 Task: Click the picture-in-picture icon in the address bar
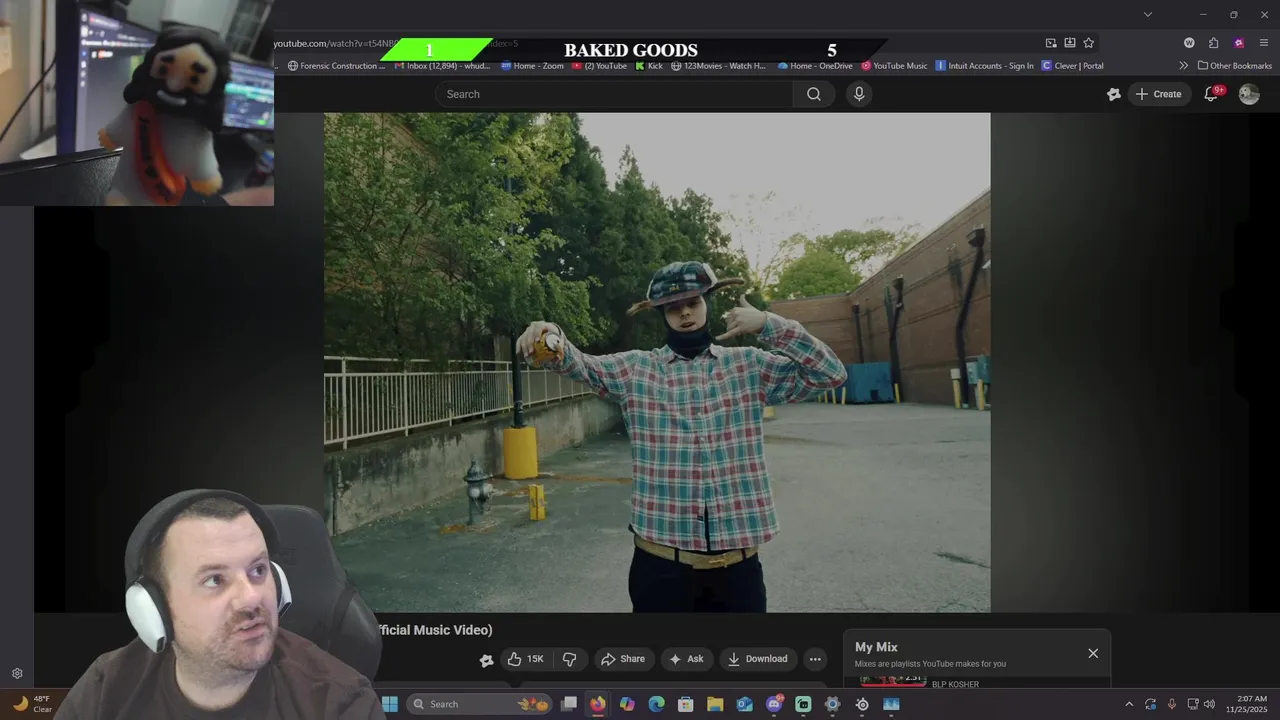tap(1051, 43)
